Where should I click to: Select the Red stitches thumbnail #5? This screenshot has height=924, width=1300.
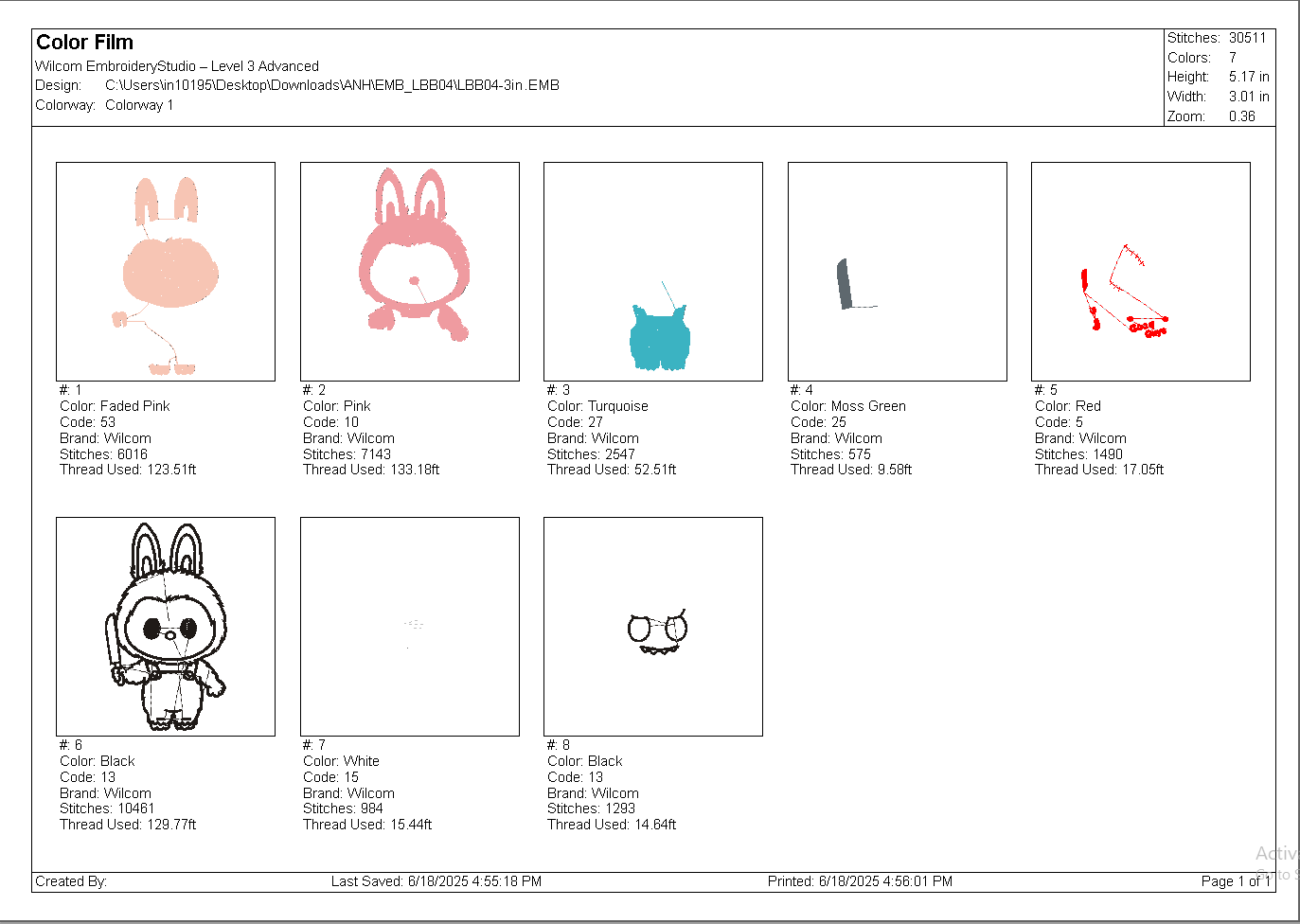tap(1141, 272)
